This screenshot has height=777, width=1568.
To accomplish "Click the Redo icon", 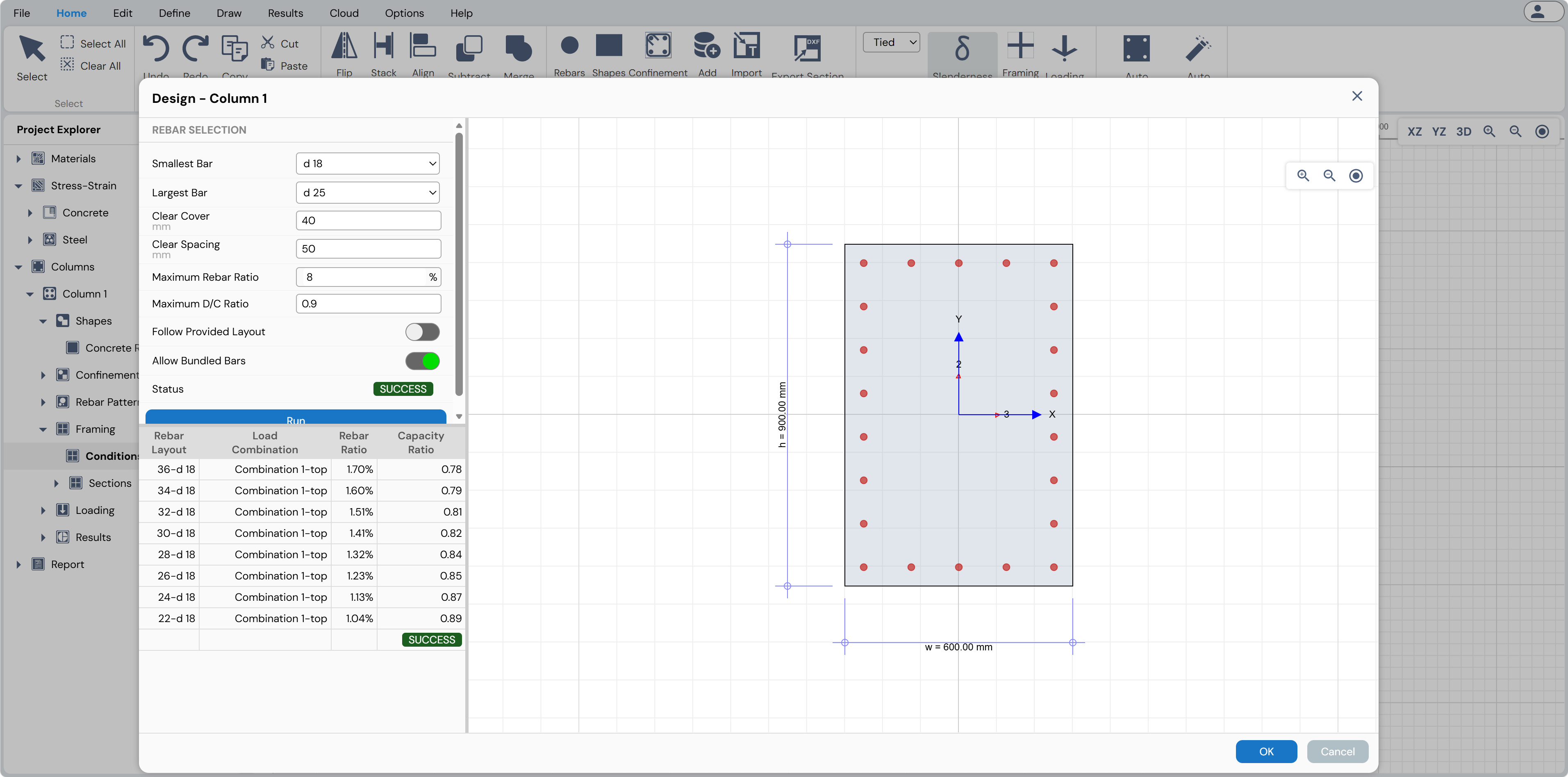I will point(196,48).
